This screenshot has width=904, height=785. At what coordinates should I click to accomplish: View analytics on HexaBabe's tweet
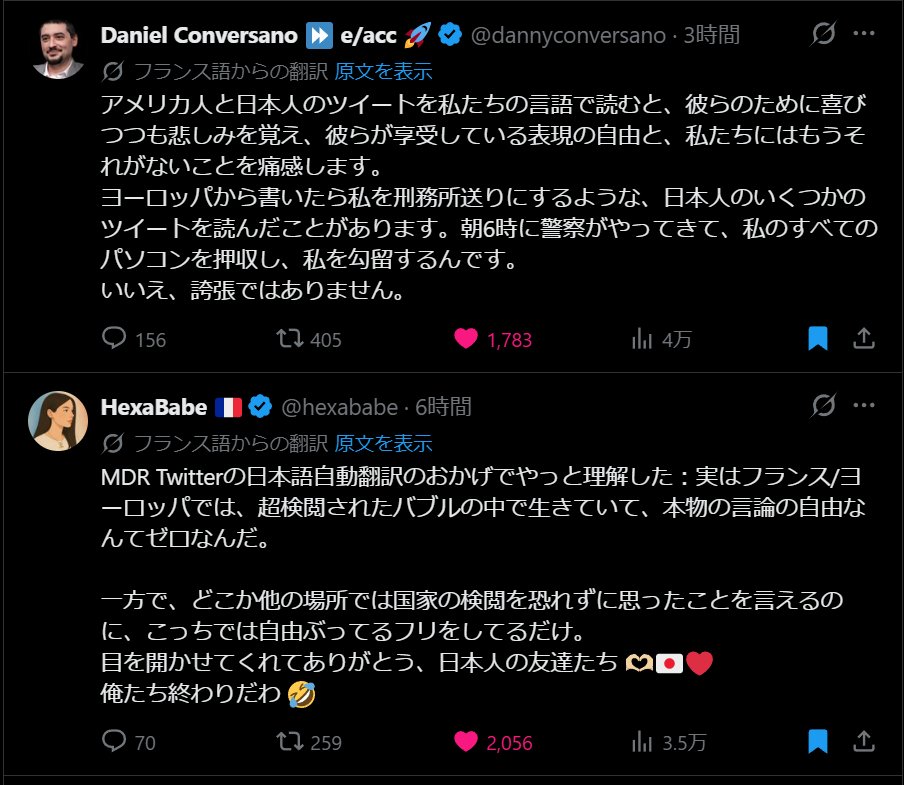[x=642, y=742]
